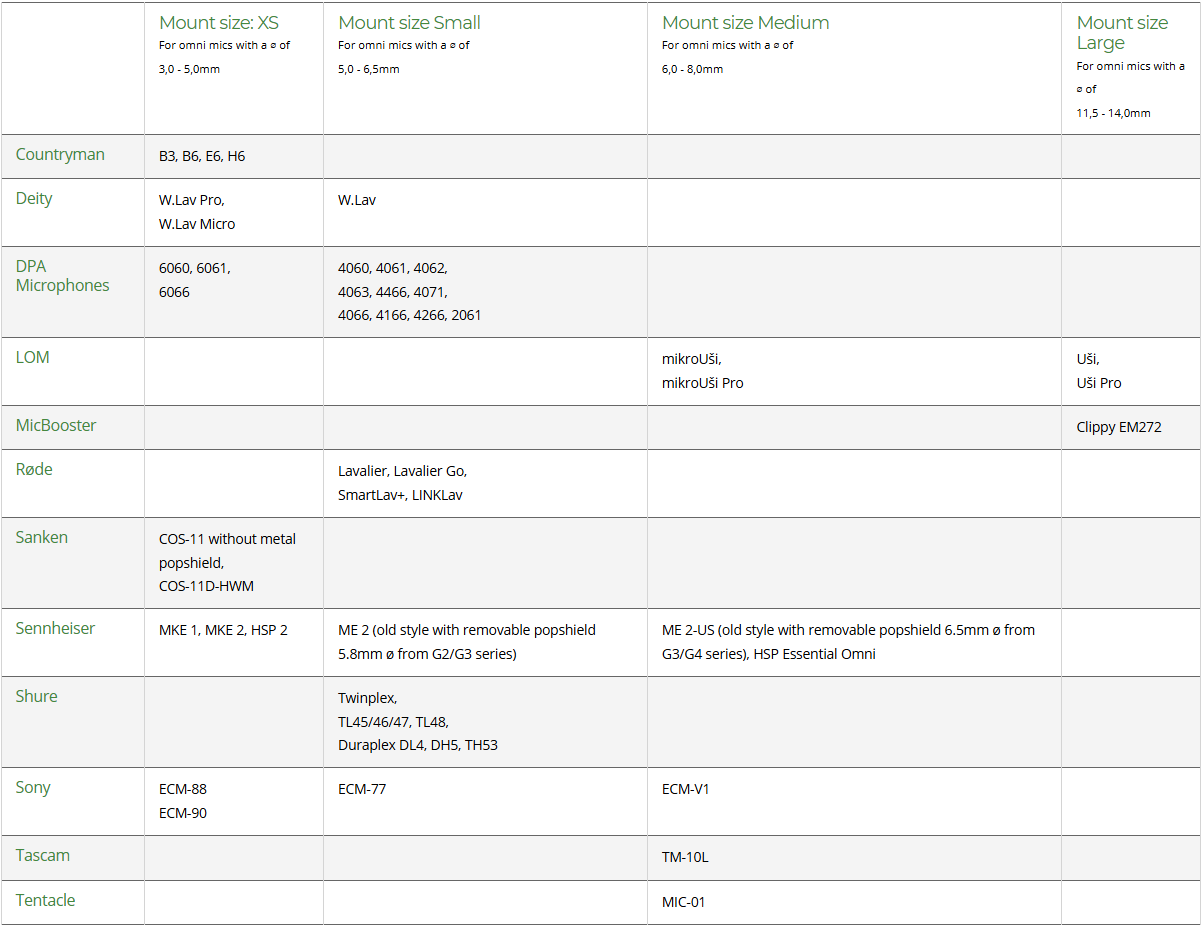The width and height of the screenshot is (1203, 926).
Task: Open the Sanken brand entry
Action: click(x=42, y=537)
